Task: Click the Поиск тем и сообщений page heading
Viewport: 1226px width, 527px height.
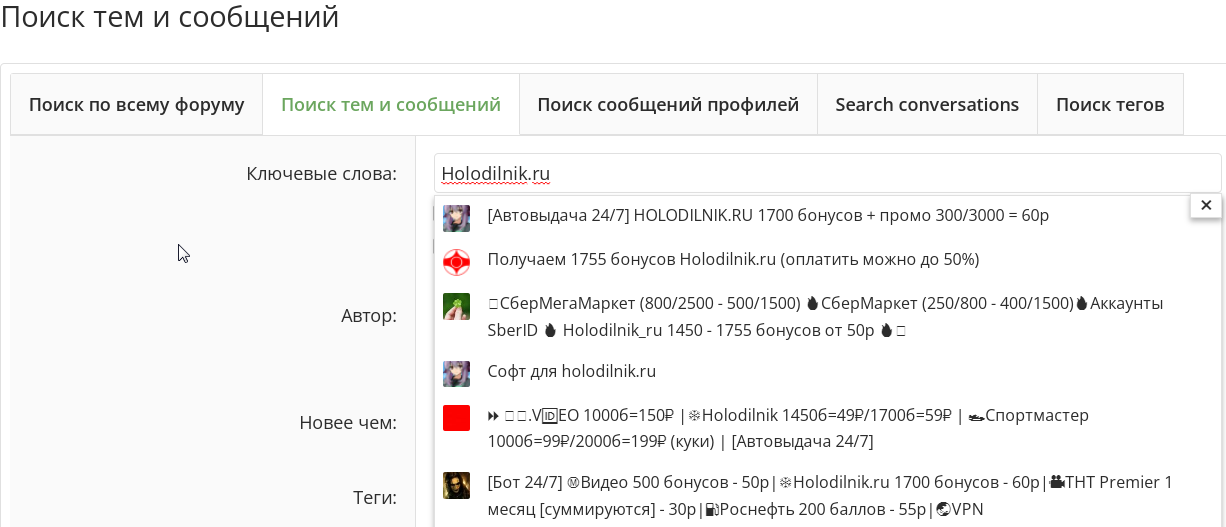Action: pyautogui.click(x=170, y=16)
